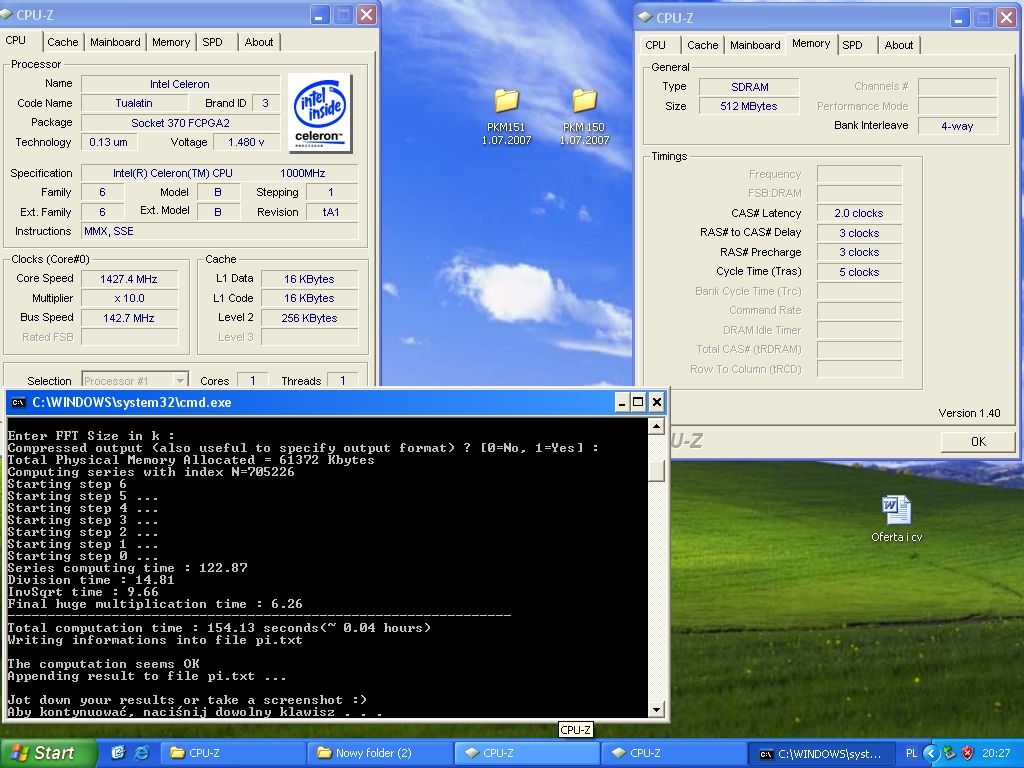Click the CAS# Latency 2.0 clocks field
1024x768 pixels.
[859, 214]
